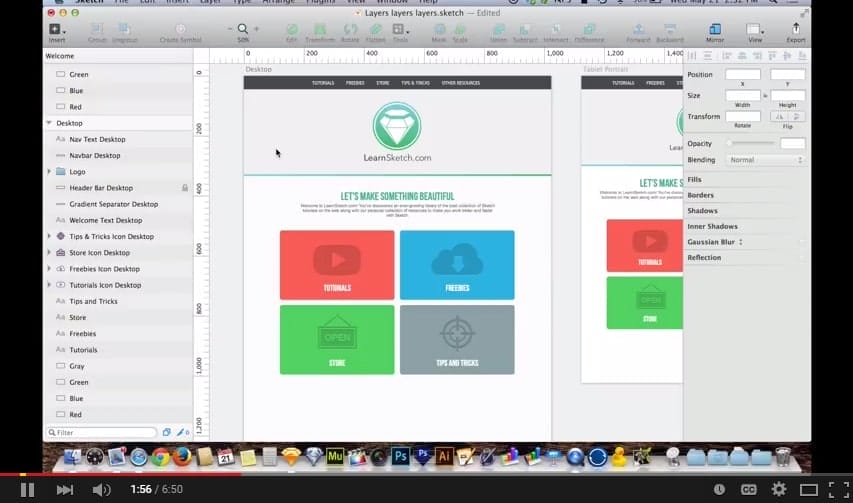853x503 pixels.
Task: Expand Tips & Tricks Icon Desktop group
Action: [49, 236]
